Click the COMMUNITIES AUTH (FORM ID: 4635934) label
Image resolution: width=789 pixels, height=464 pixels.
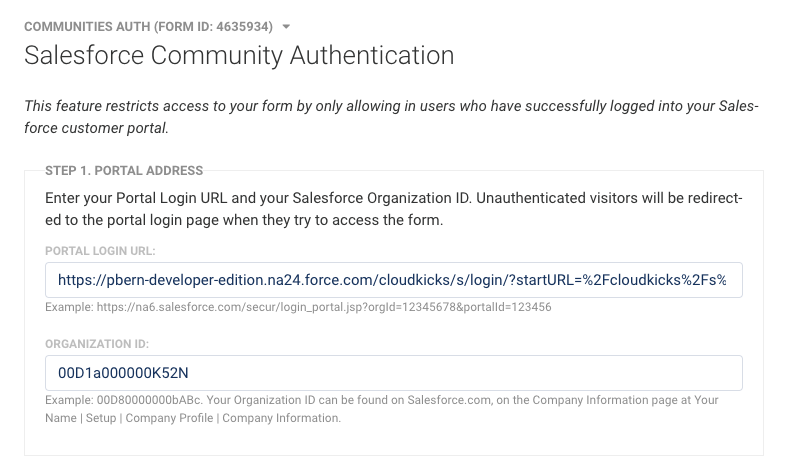pos(148,27)
